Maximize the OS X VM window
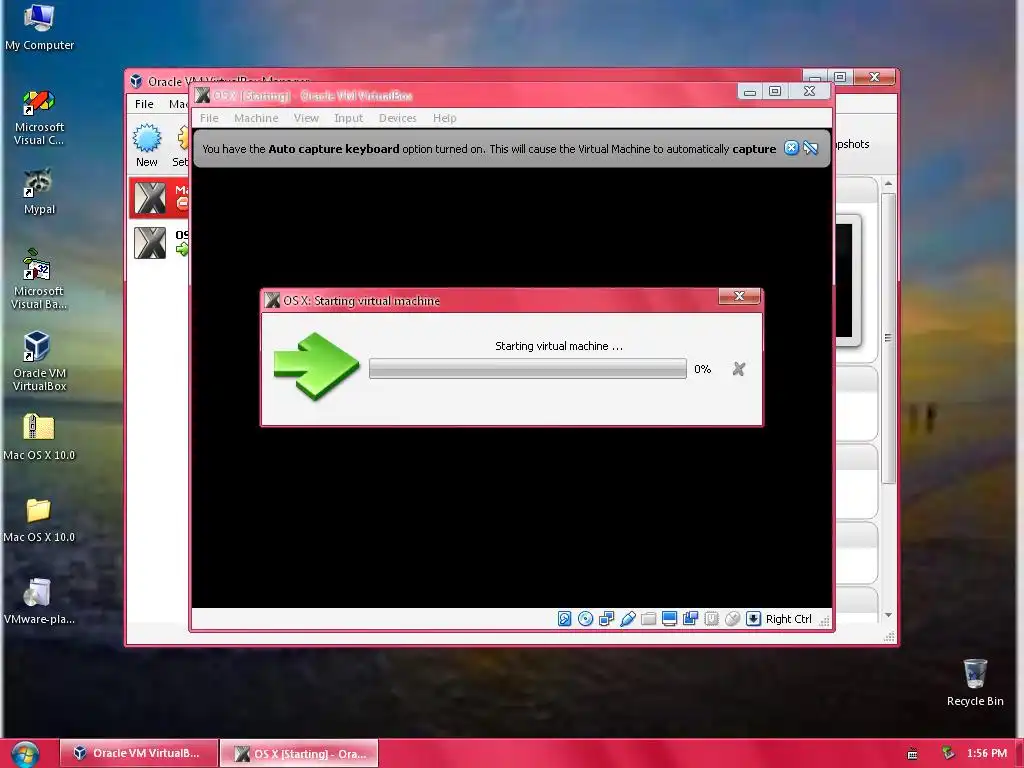Viewport: 1024px width, 768px height. (775, 91)
